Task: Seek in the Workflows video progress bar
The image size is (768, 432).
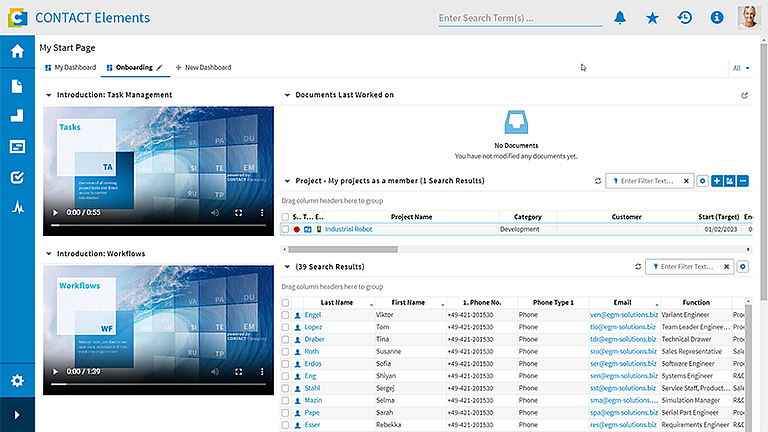Action: (159, 384)
